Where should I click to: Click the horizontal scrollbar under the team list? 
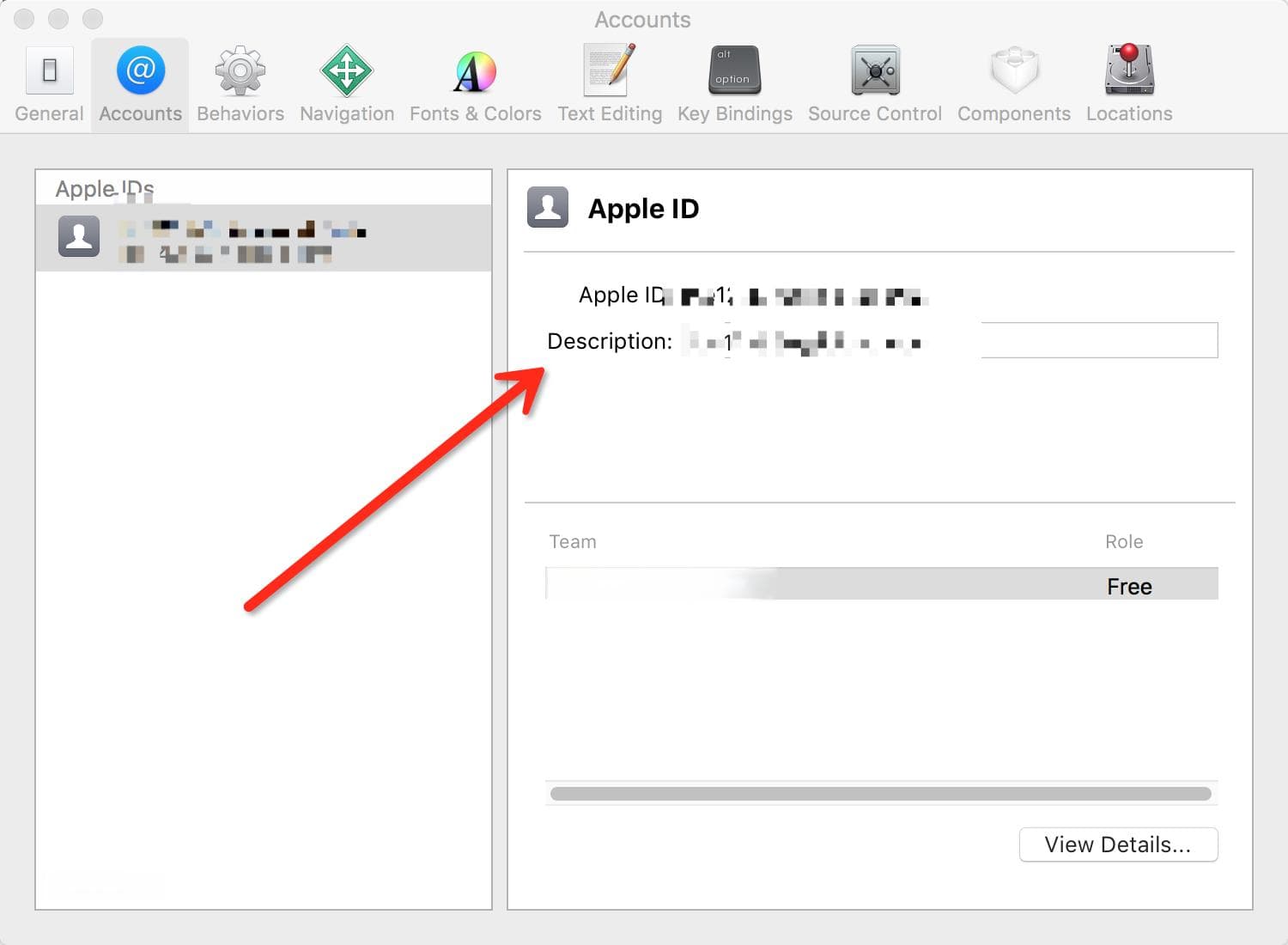(x=881, y=794)
